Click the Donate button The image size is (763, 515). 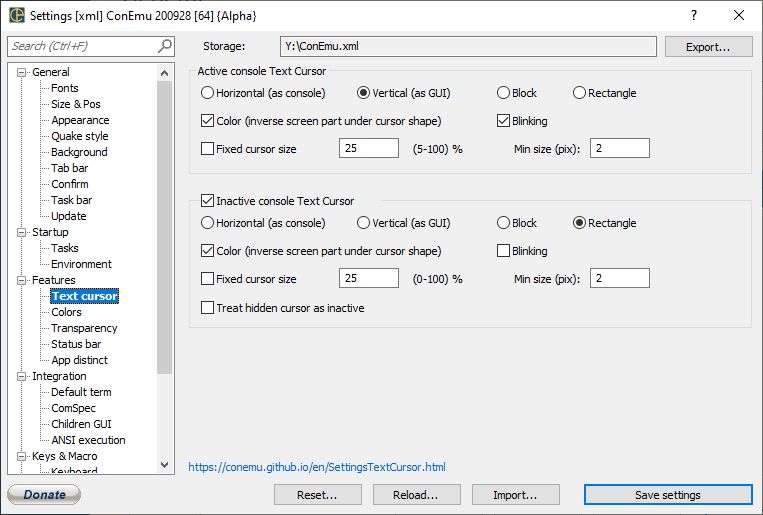coord(44,495)
